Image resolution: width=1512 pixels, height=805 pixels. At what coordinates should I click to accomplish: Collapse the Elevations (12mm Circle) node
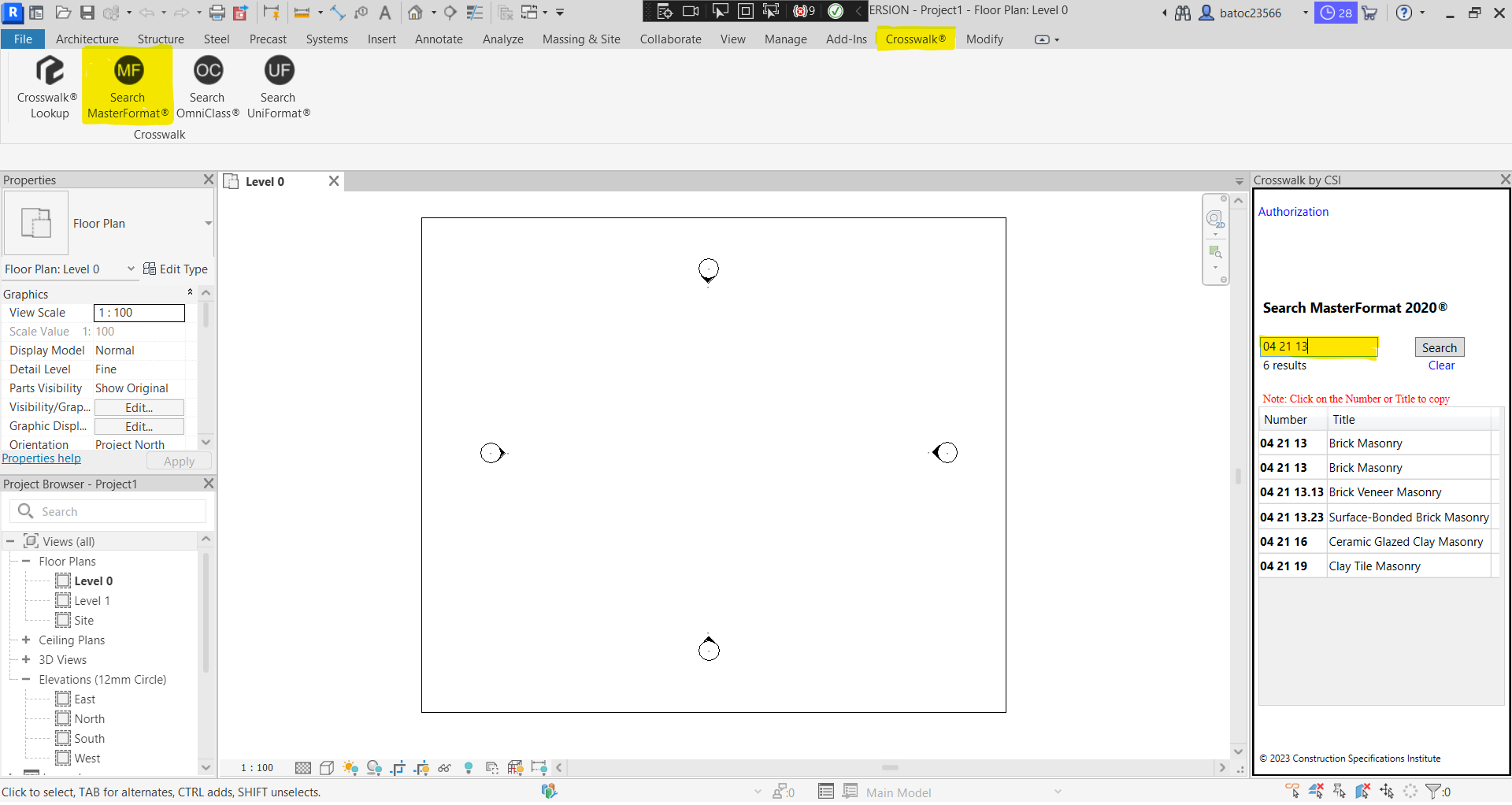[x=26, y=680]
